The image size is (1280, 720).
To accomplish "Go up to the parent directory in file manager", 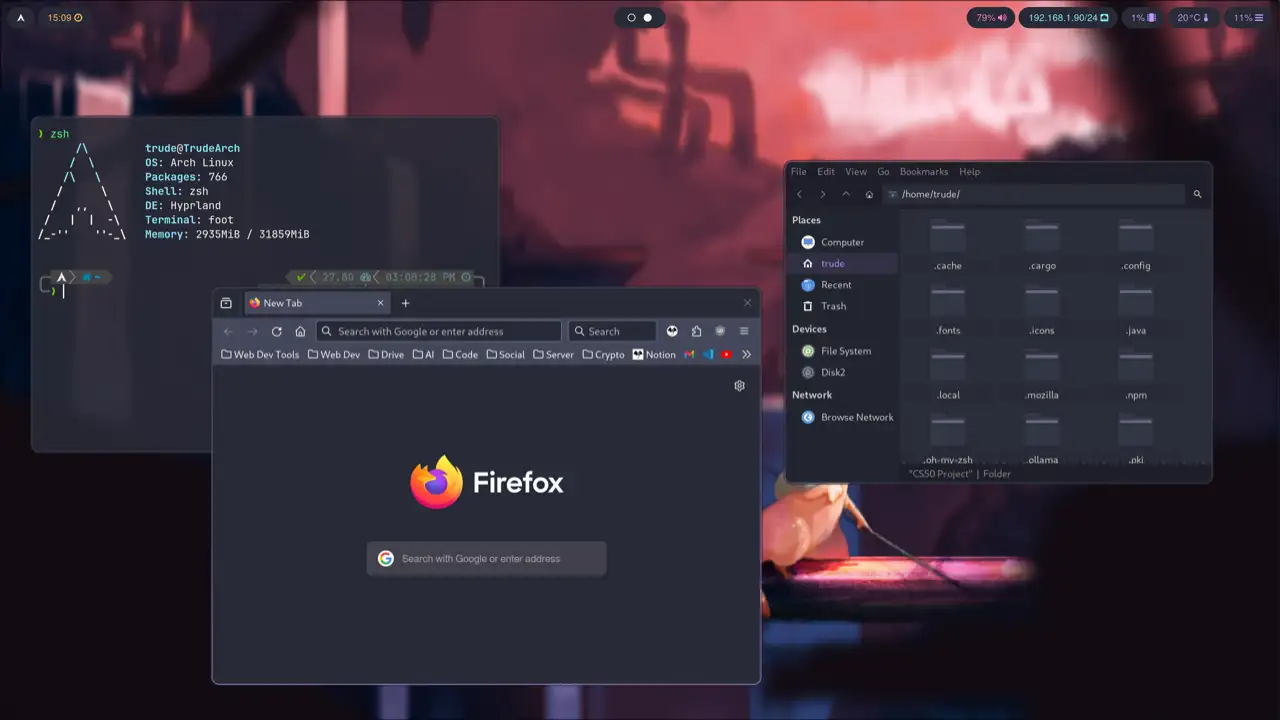I will [x=846, y=194].
